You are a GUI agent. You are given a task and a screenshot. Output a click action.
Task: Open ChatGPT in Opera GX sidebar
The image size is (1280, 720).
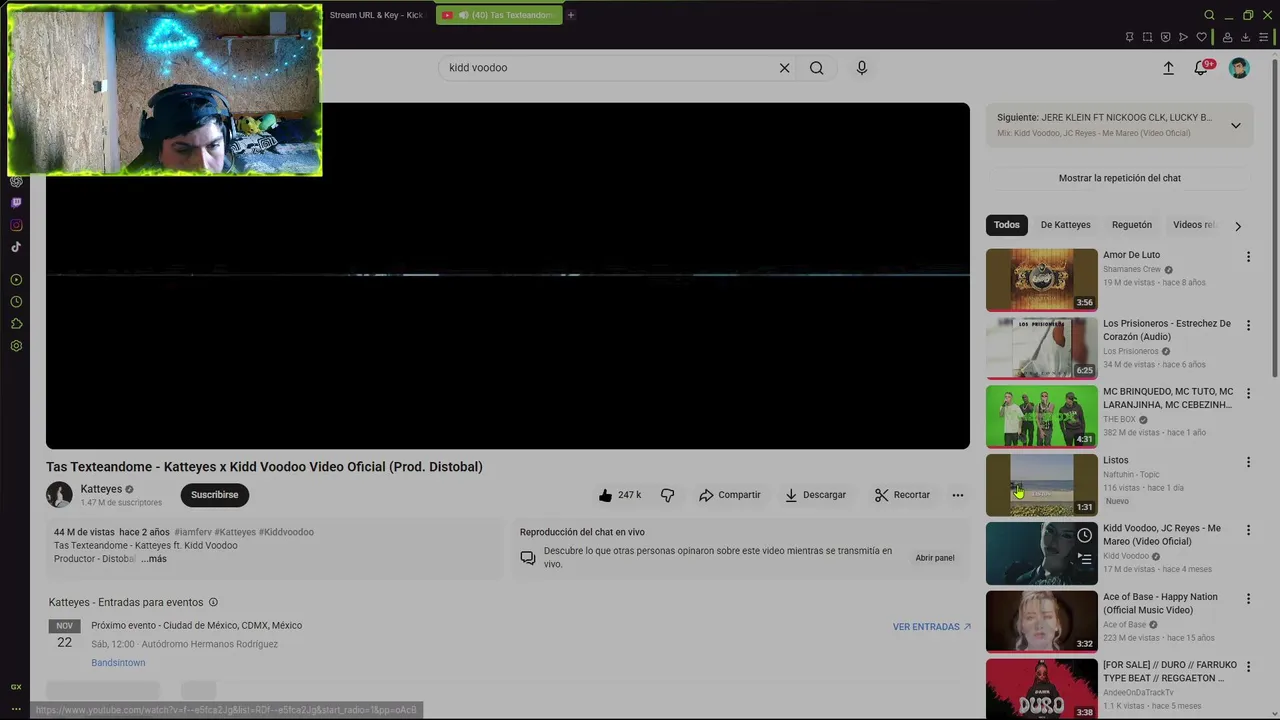[x=16, y=181]
